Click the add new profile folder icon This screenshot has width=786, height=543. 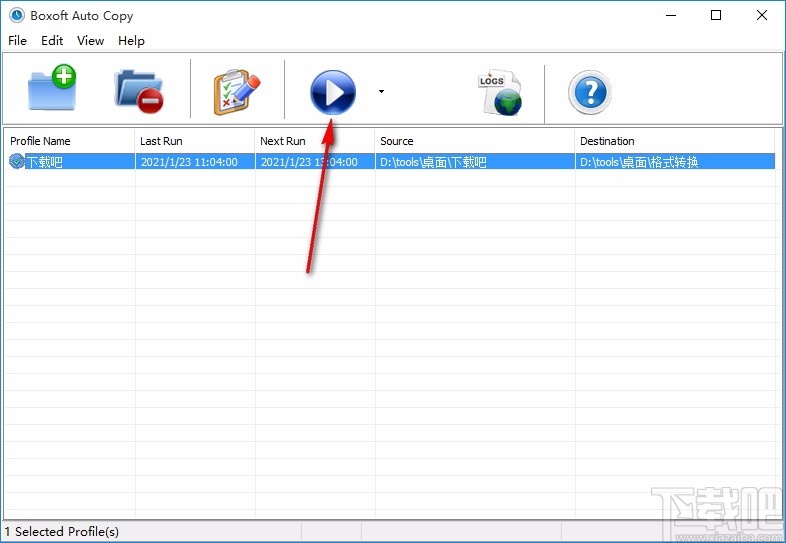click(52, 88)
